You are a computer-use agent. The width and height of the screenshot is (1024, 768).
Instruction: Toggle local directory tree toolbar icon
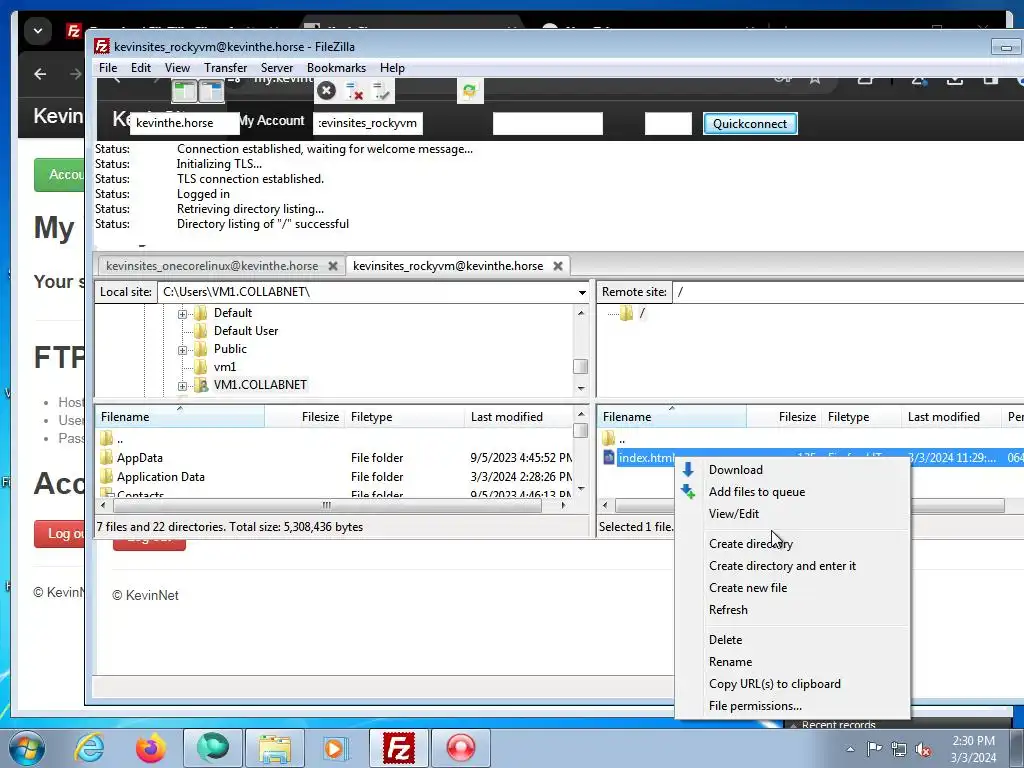tap(184, 91)
